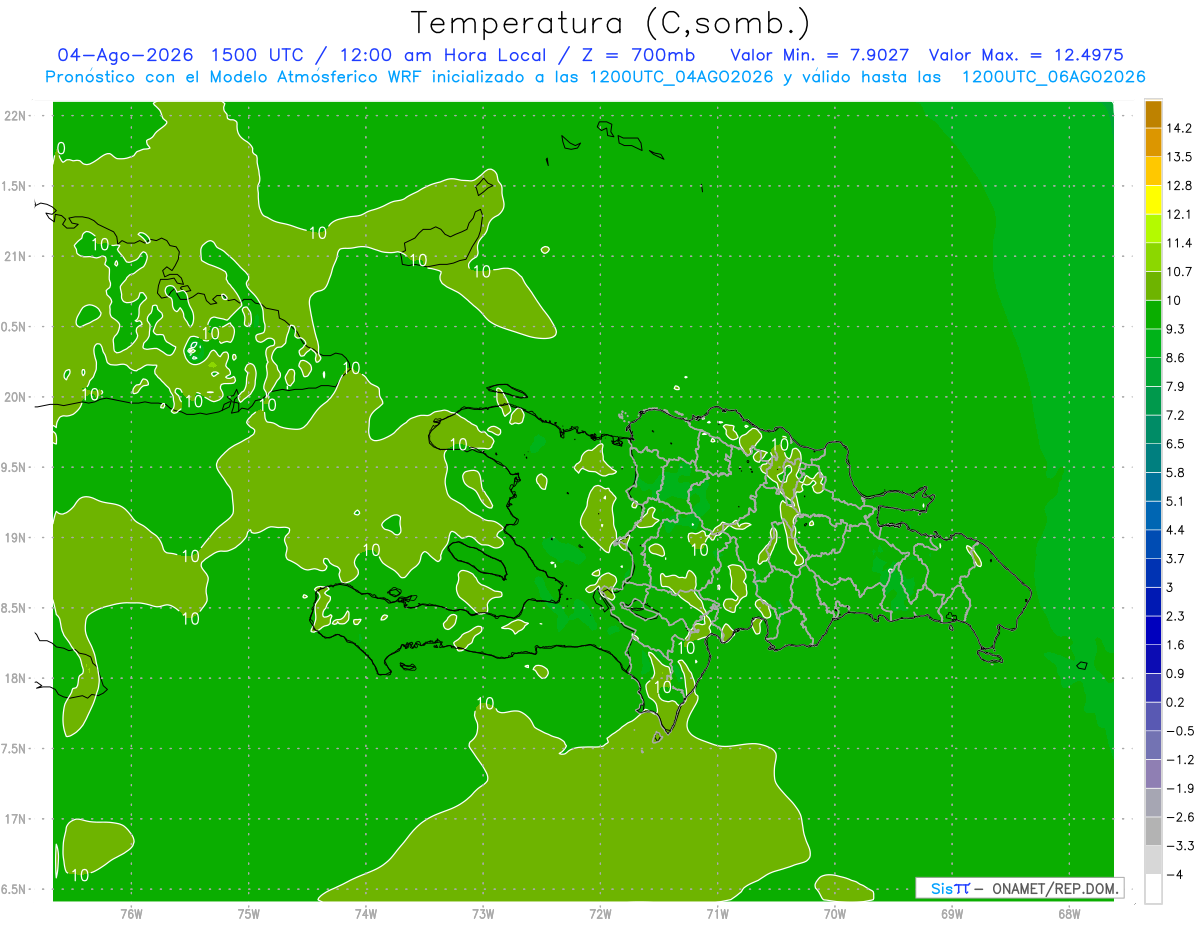Click the purple swatch between -1.2 and -1.9
1200x927 pixels.
(x=1153, y=774)
